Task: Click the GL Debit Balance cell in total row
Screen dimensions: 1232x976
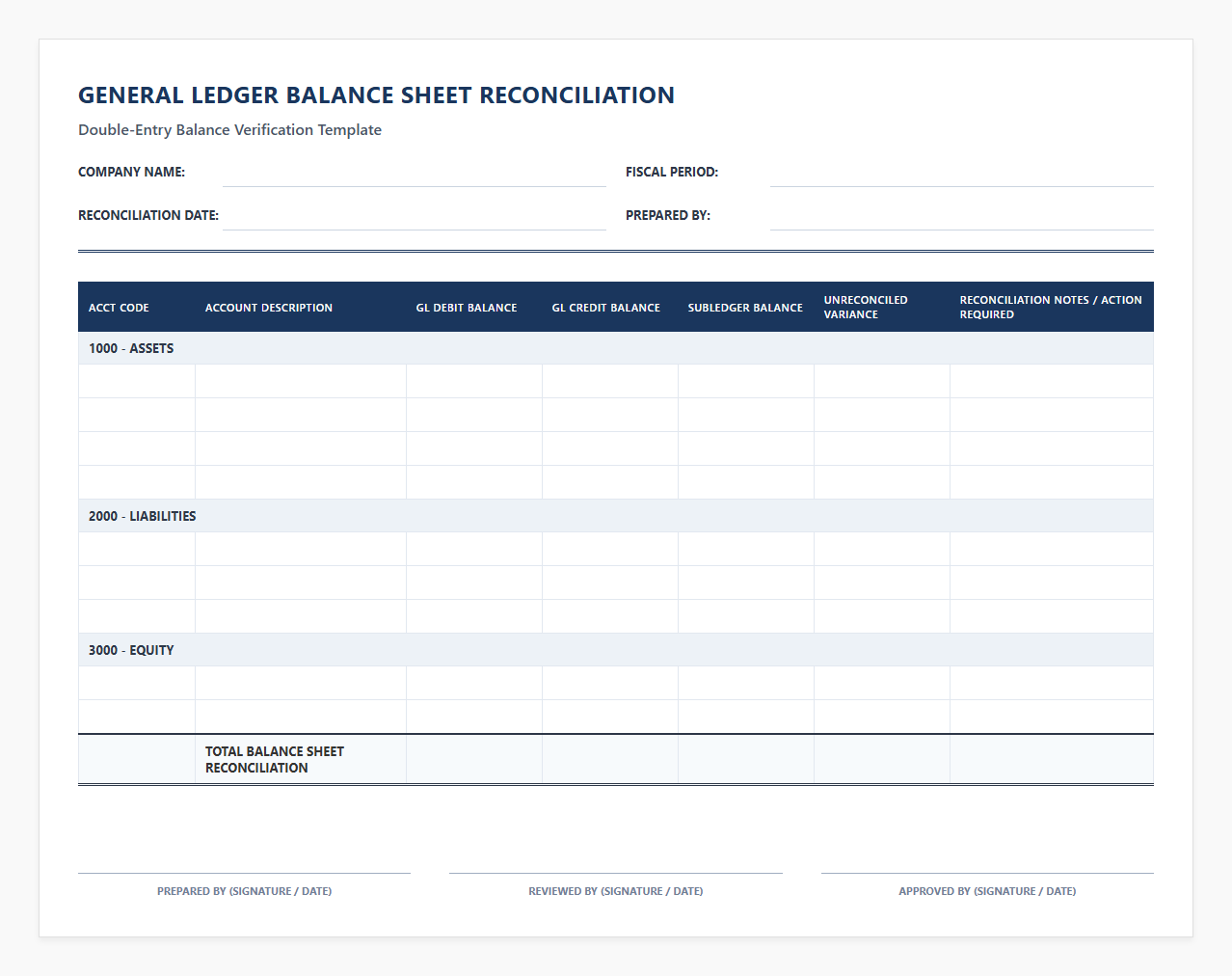Action: (x=474, y=759)
